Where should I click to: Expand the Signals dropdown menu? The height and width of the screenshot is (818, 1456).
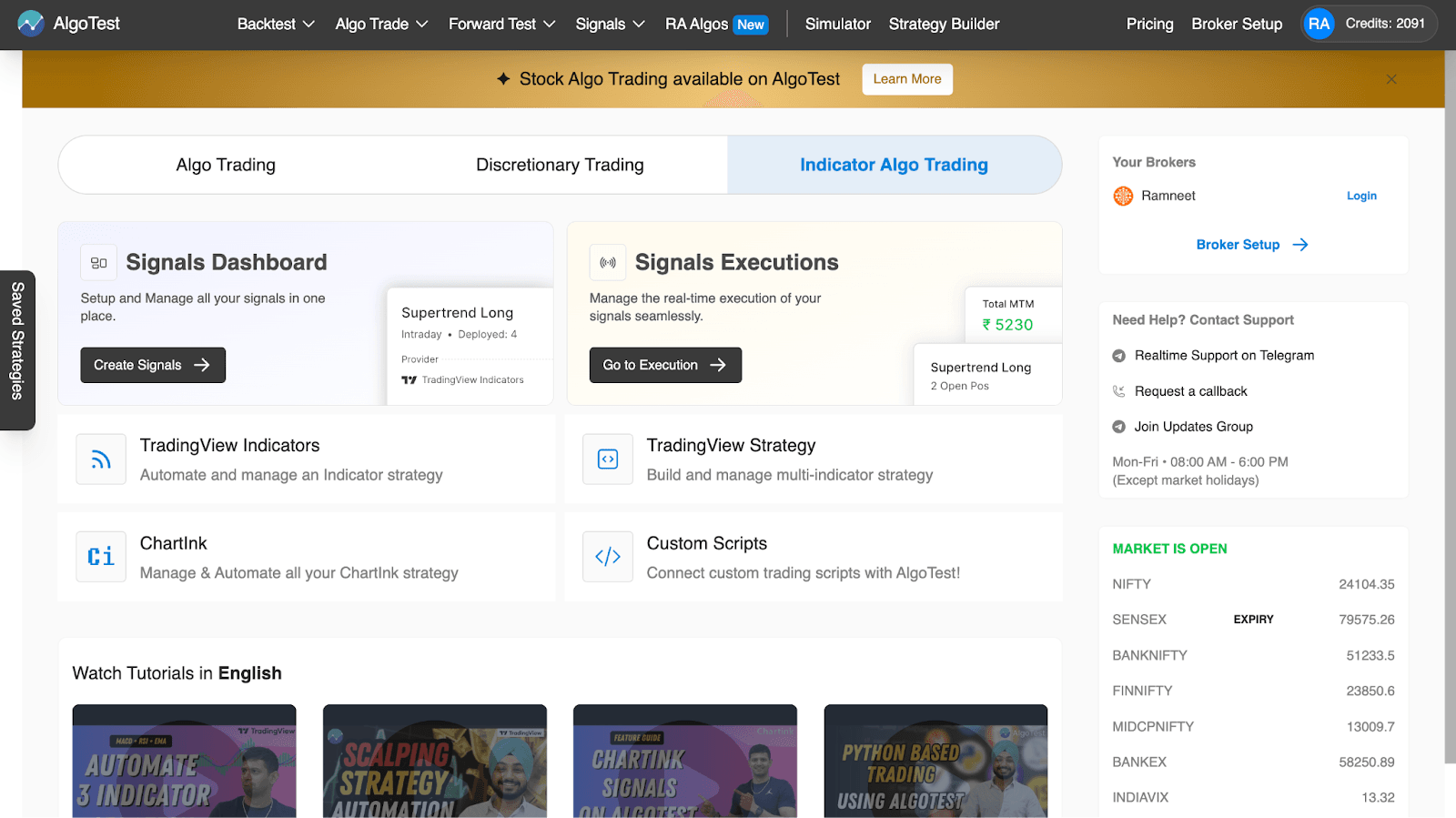tap(610, 25)
